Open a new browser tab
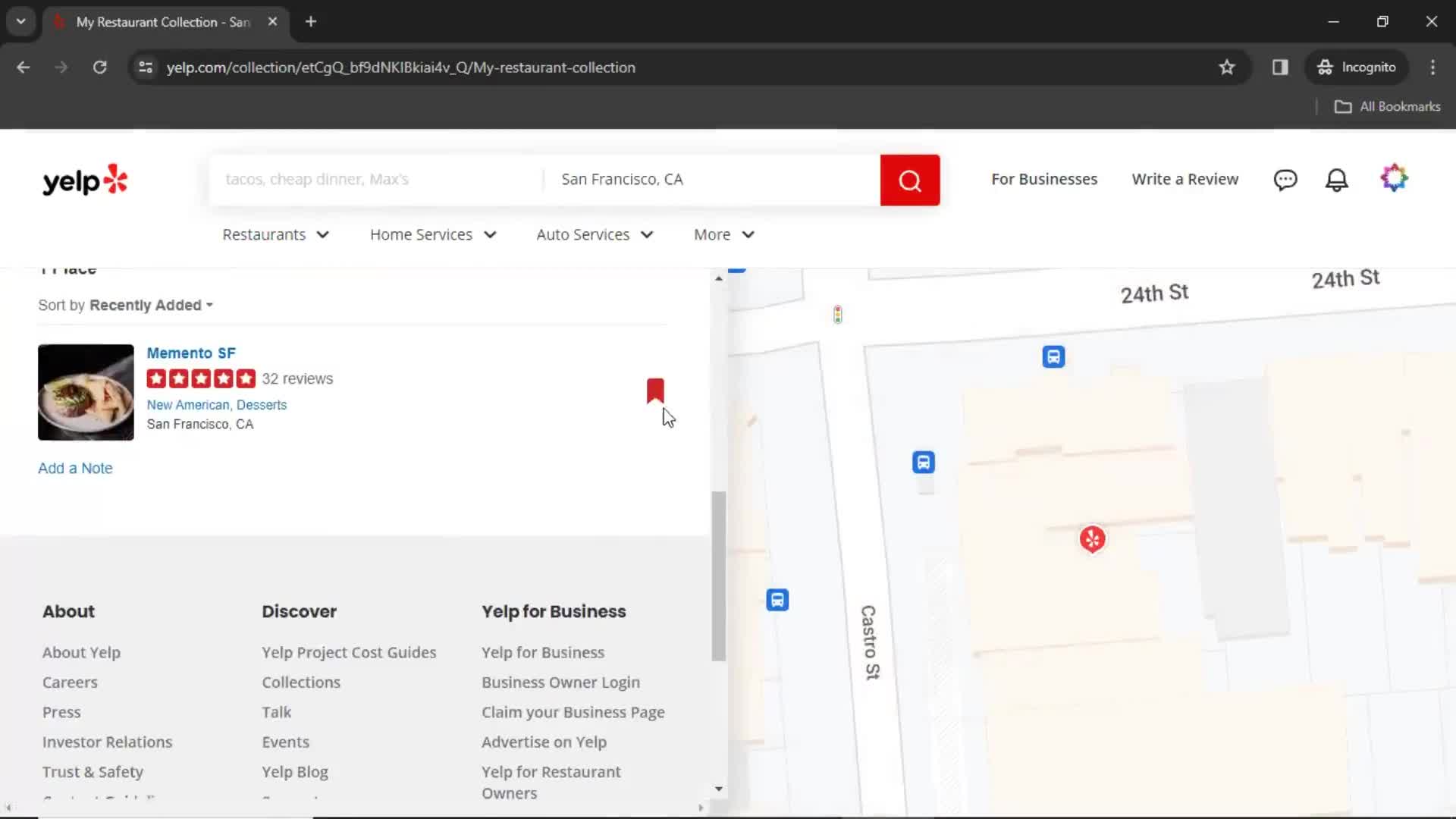1456x819 pixels. click(311, 22)
